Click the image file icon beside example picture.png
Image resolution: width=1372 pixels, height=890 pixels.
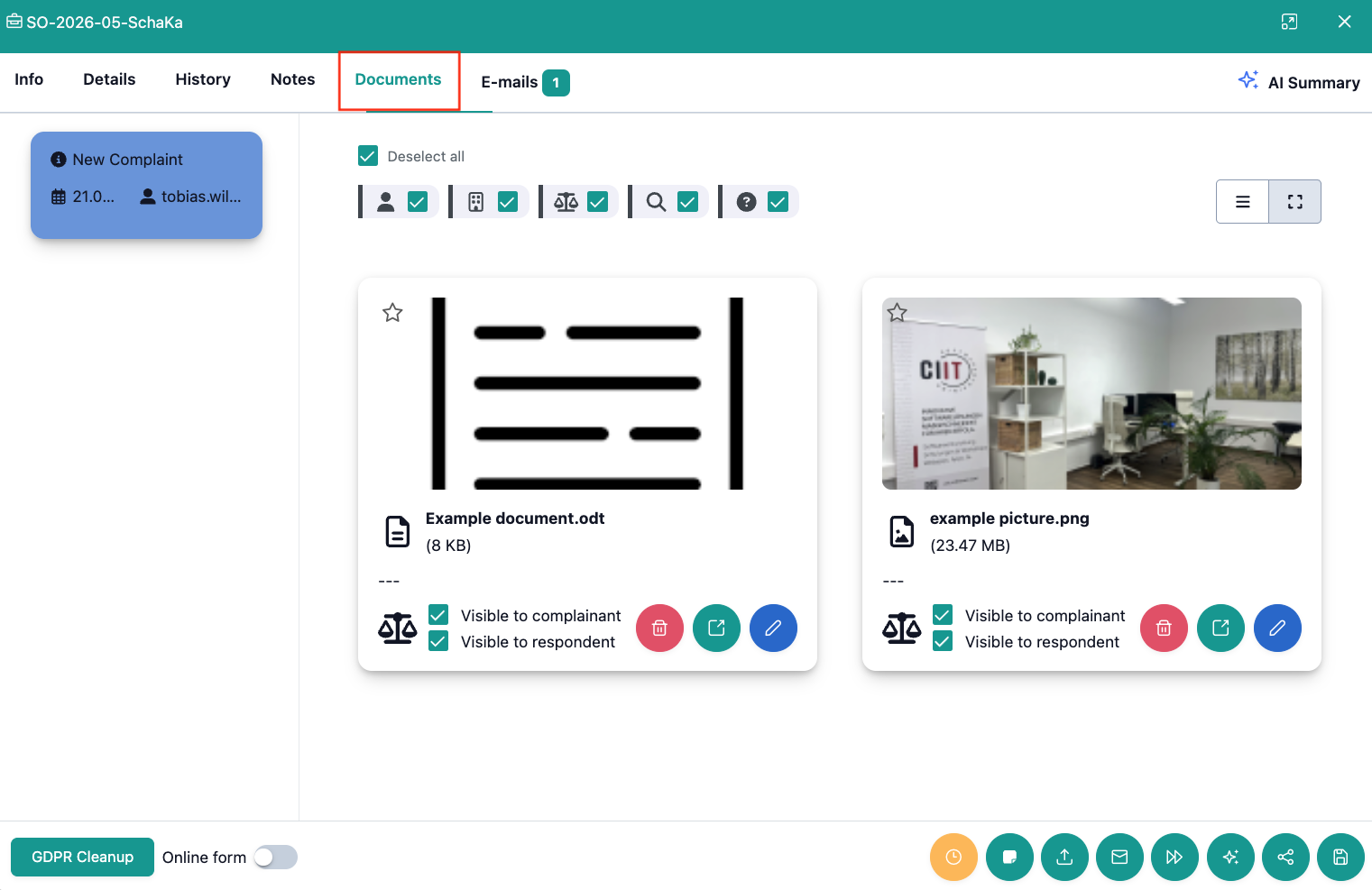click(x=902, y=532)
